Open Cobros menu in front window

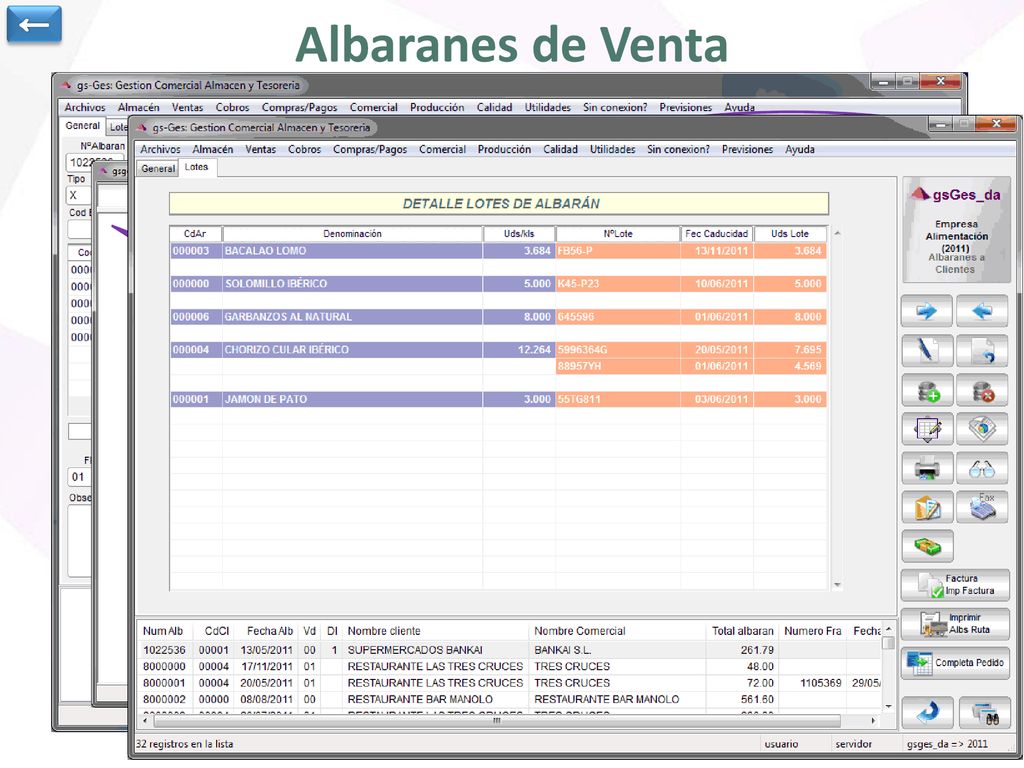pyautogui.click(x=304, y=150)
